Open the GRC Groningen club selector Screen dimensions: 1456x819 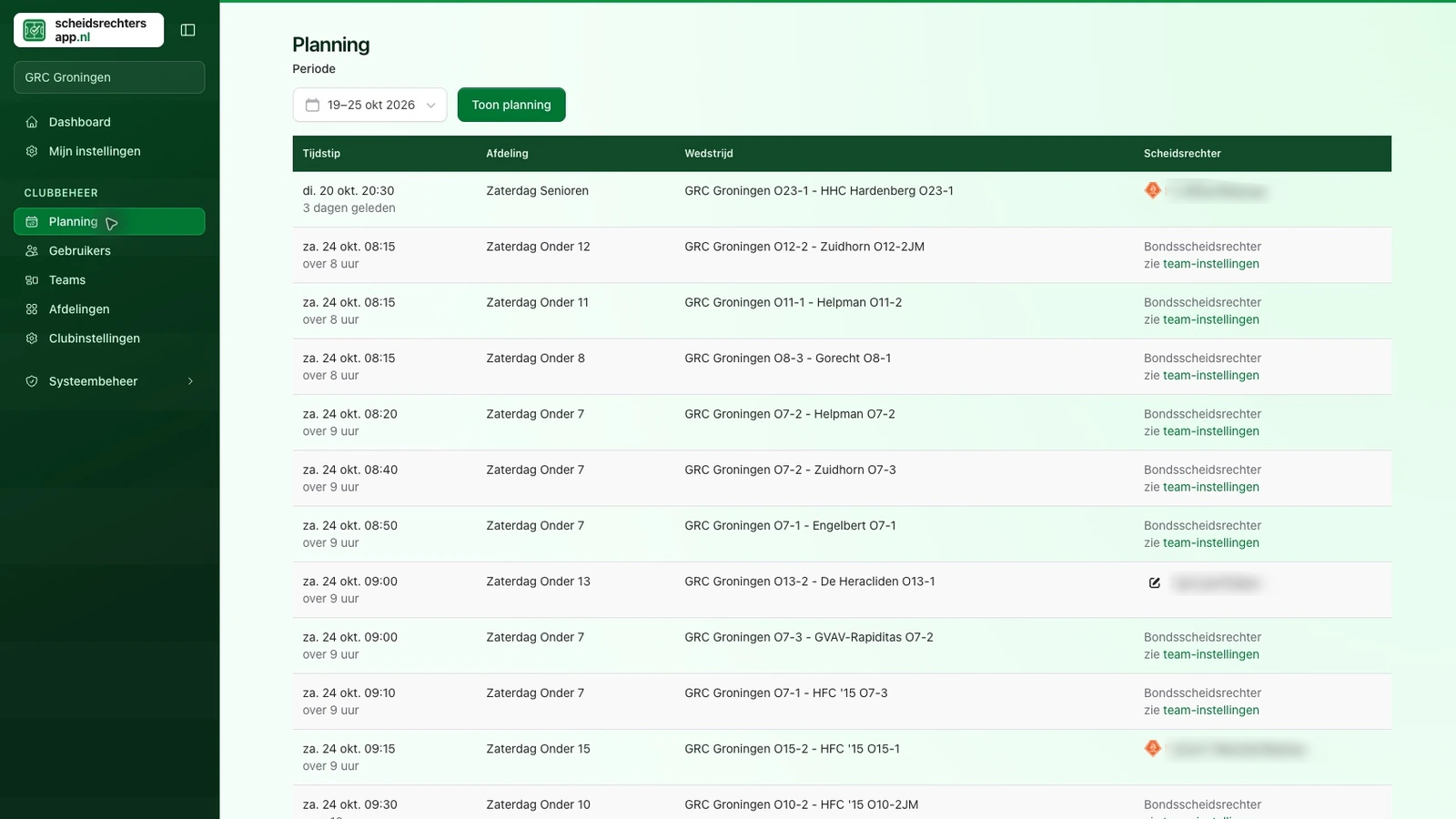(x=109, y=77)
